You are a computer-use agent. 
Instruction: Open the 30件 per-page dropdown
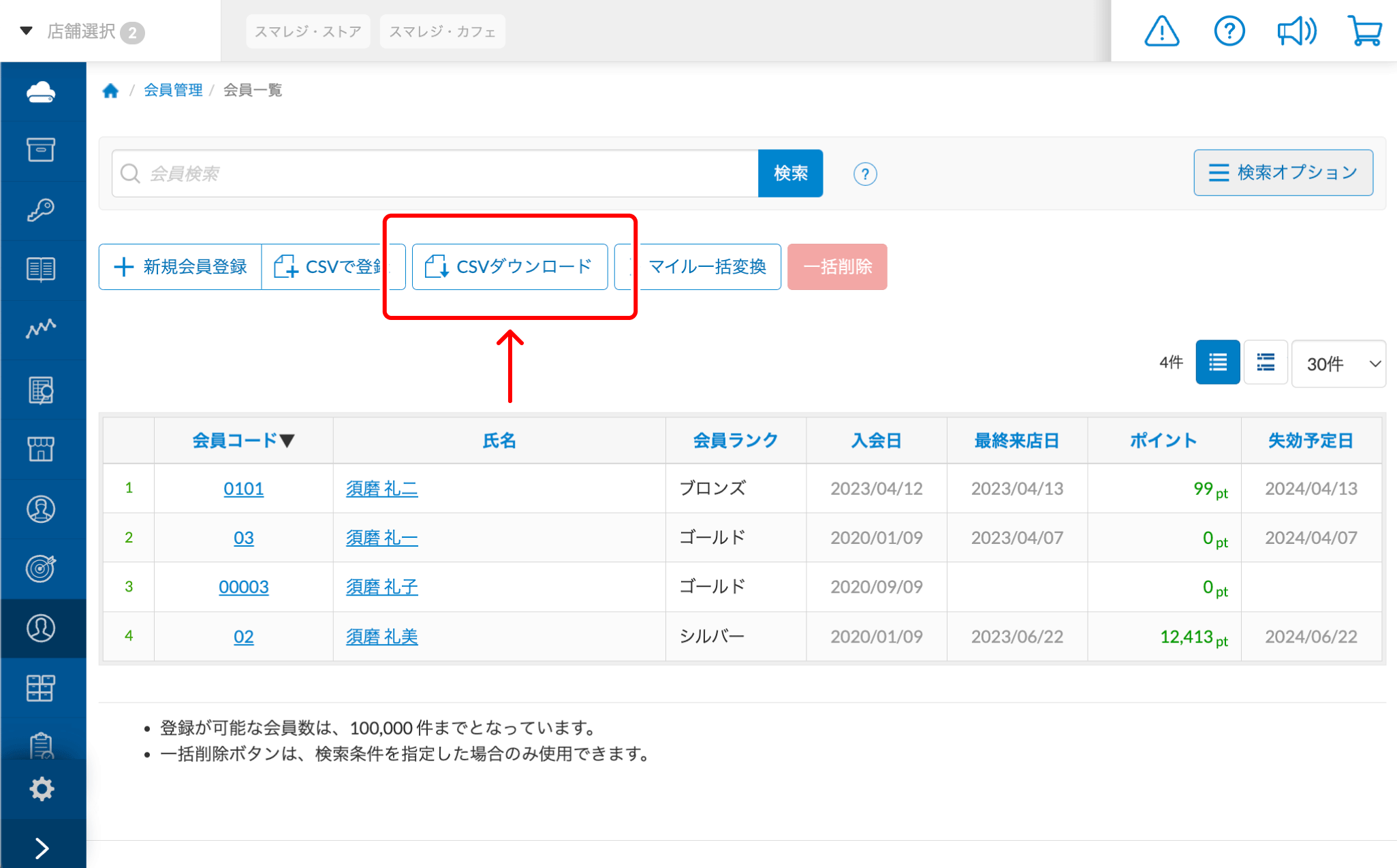click(x=1338, y=364)
